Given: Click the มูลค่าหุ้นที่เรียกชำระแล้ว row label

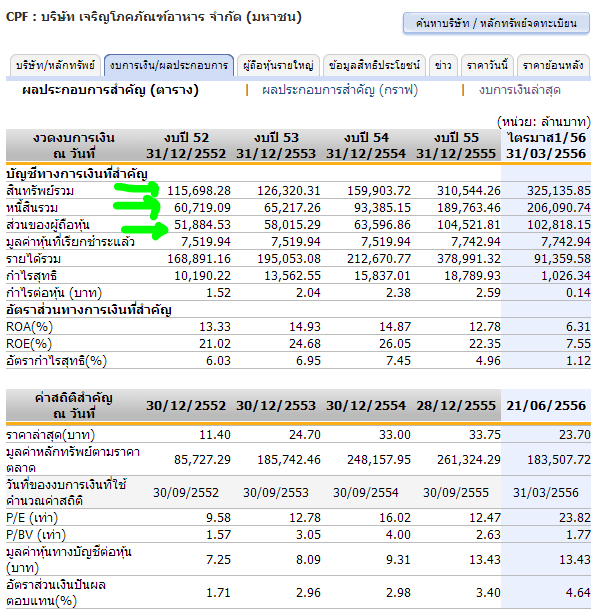Looking at the screenshot, I should click(x=71, y=242).
